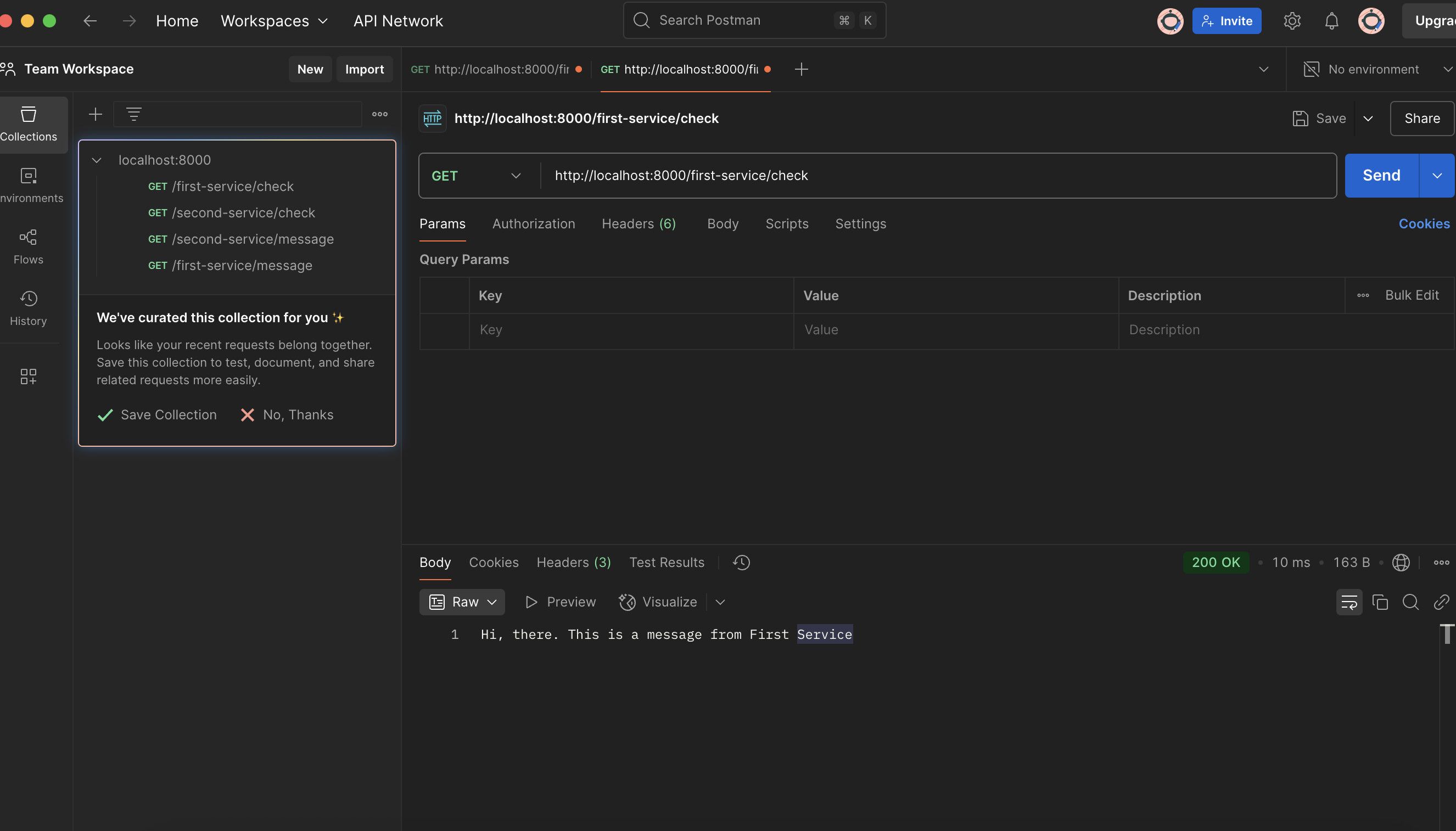Open the Test Results response tab
Image resolution: width=1456 pixels, height=831 pixels.
[x=666, y=562]
